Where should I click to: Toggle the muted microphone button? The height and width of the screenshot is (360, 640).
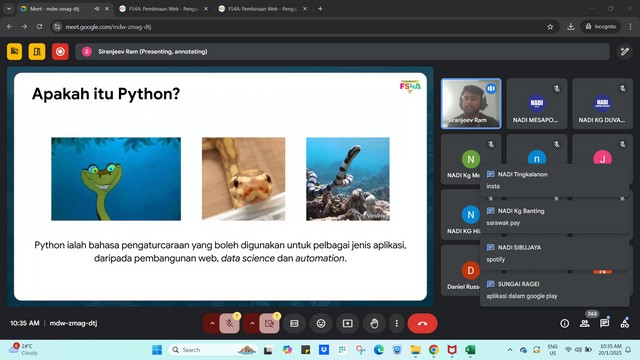[x=229, y=324]
